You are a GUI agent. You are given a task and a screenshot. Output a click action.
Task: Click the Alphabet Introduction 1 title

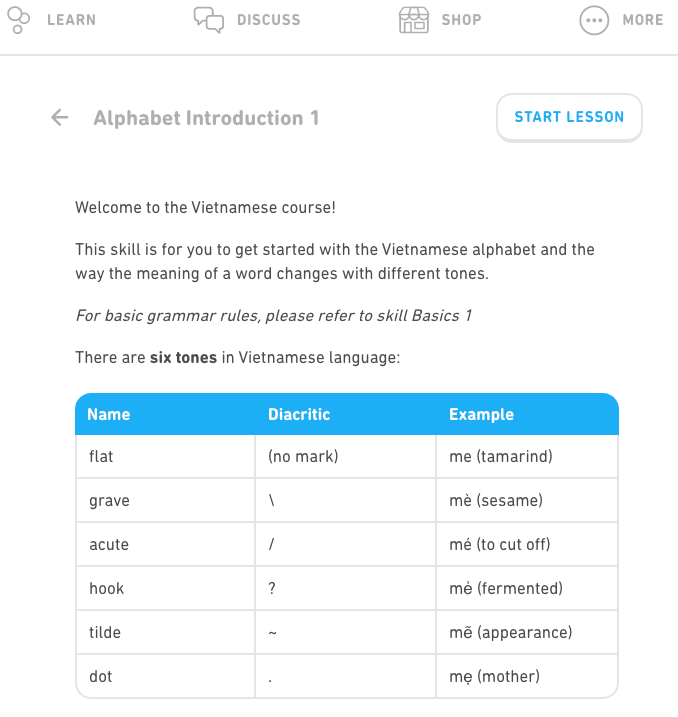click(x=206, y=118)
